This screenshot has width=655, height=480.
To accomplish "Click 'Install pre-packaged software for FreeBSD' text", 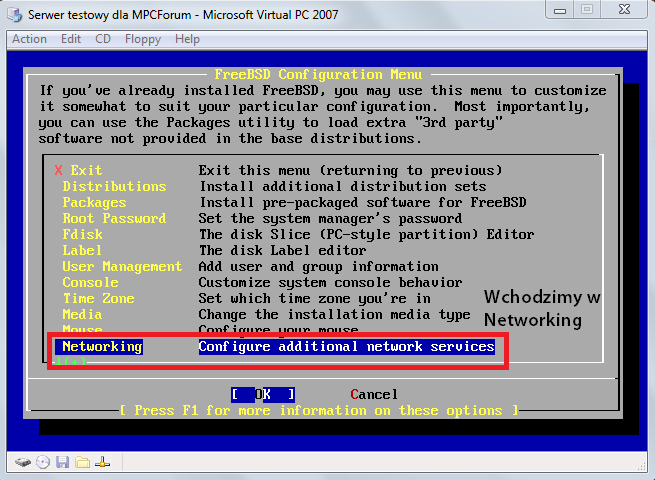I will point(363,203).
